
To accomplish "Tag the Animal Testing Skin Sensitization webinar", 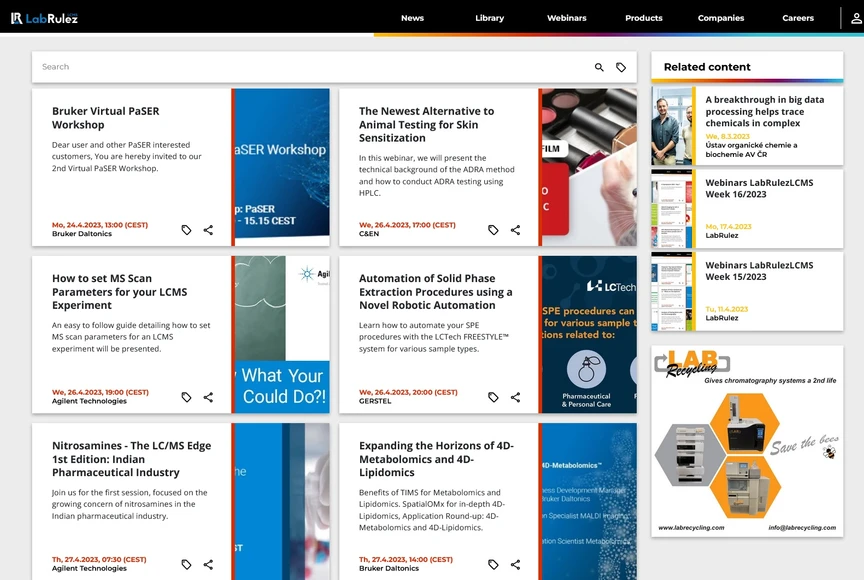I will click(493, 230).
